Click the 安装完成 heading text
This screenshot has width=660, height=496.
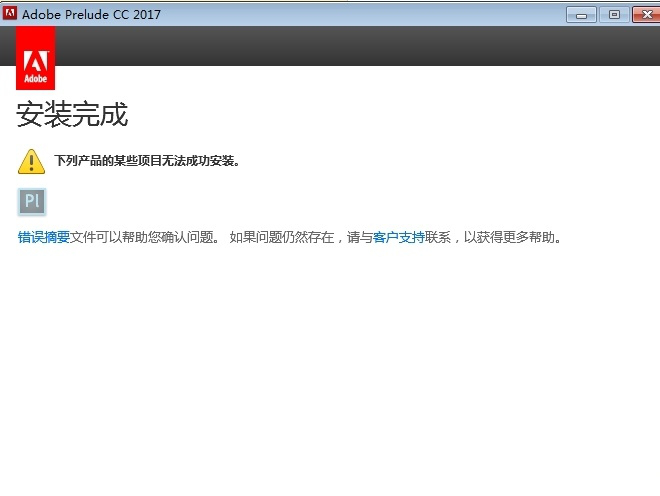pos(72,114)
